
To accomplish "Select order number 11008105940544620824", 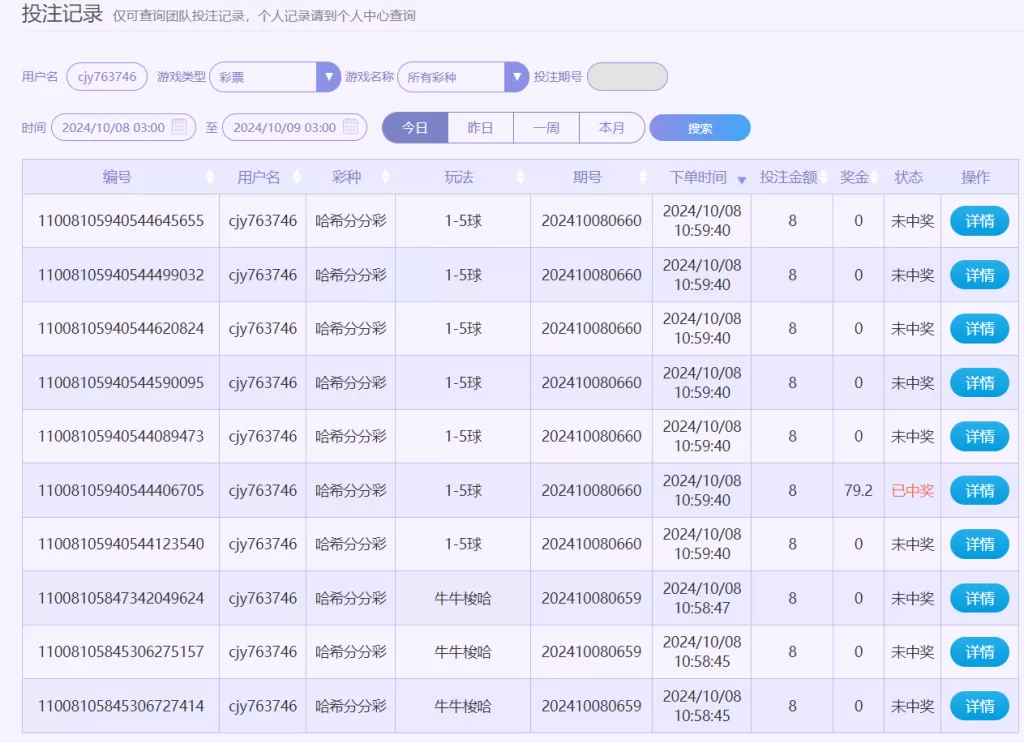I will pos(121,328).
